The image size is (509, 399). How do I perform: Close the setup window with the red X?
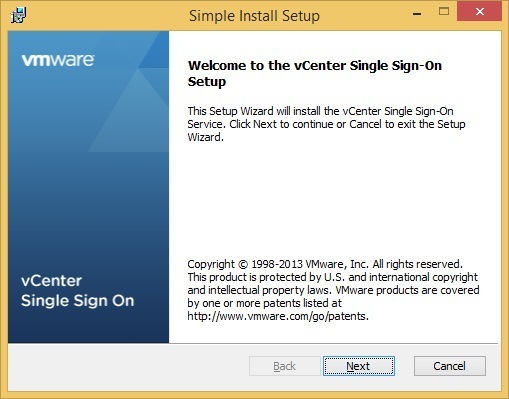click(479, 12)
